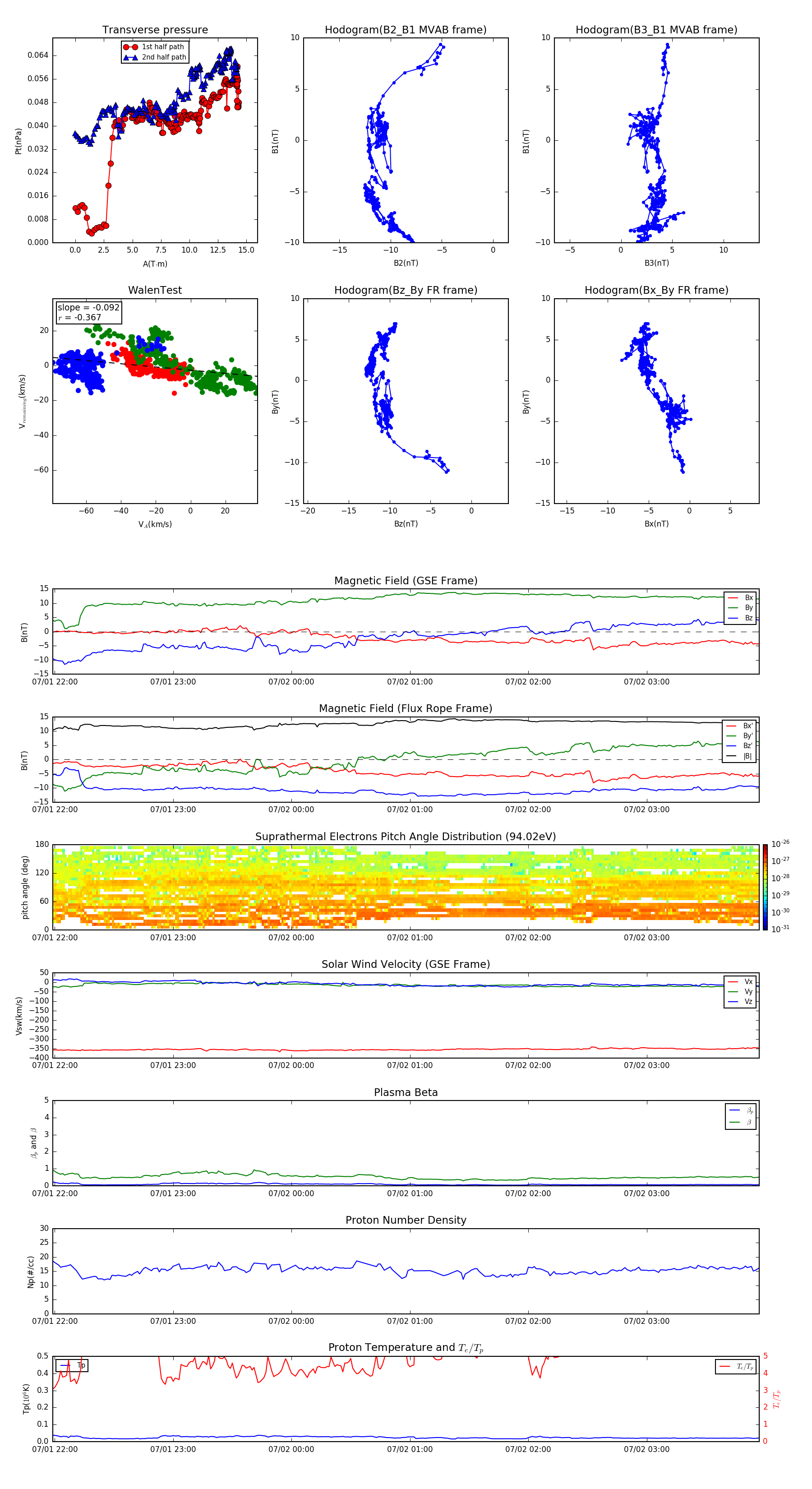
Task: Click the "V_A(km/s)" axis label under WalenTest
Action: tap(155, 524)
